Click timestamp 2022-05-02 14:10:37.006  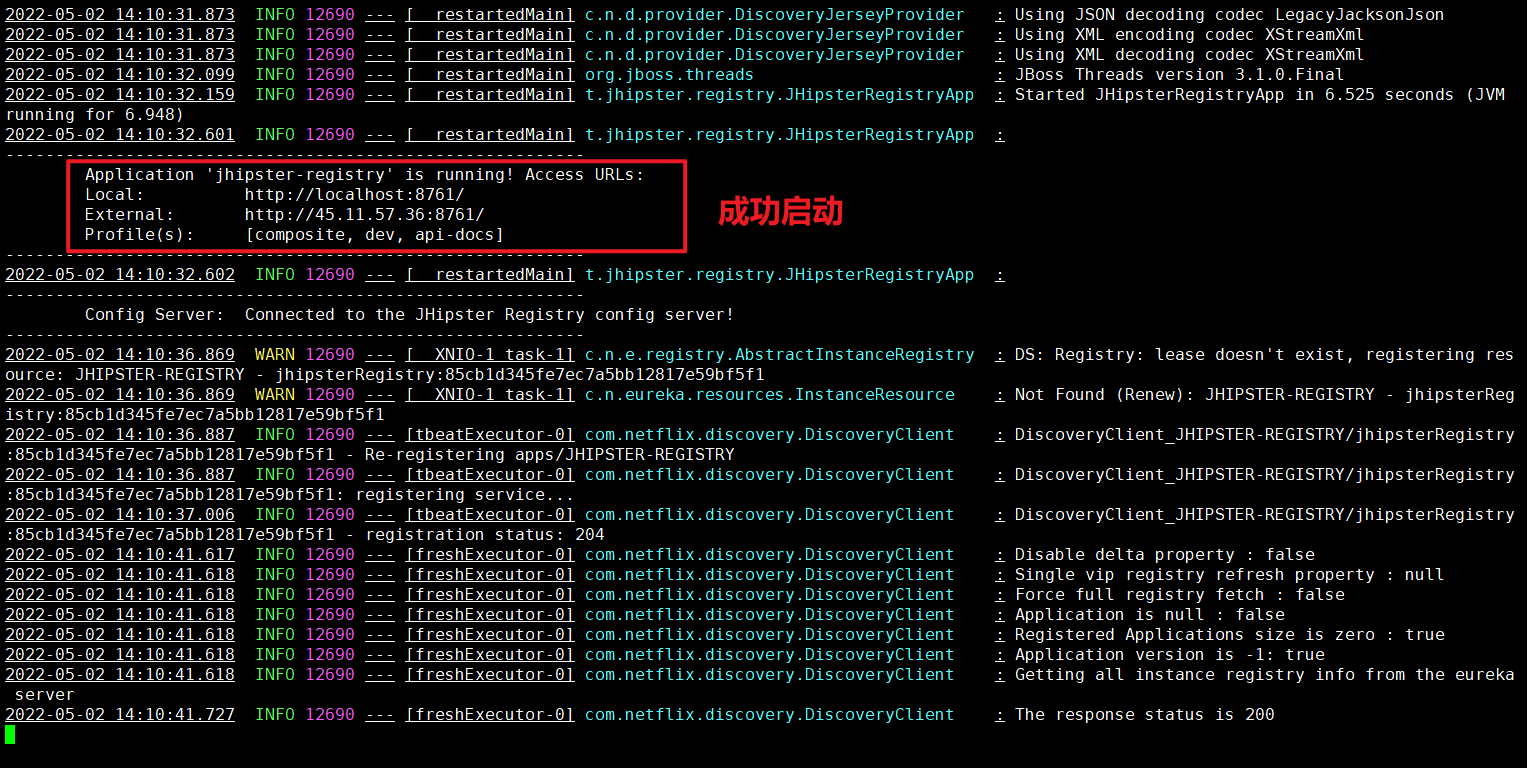coord(120,514)
